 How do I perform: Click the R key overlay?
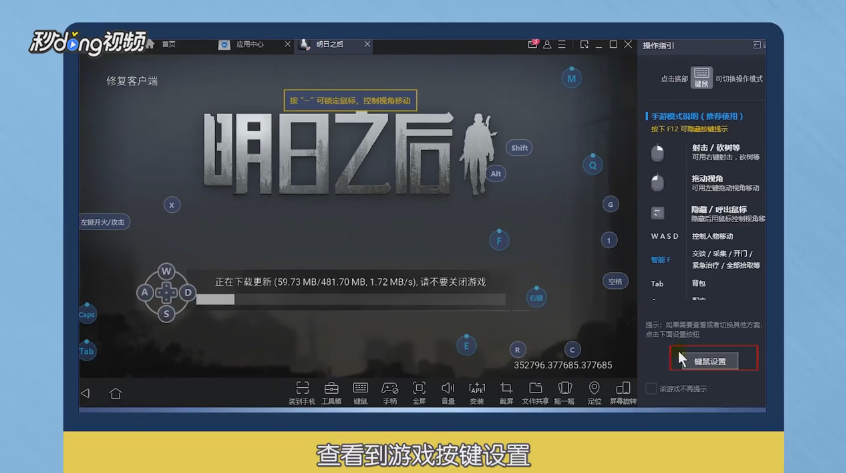tap(517, 350)
